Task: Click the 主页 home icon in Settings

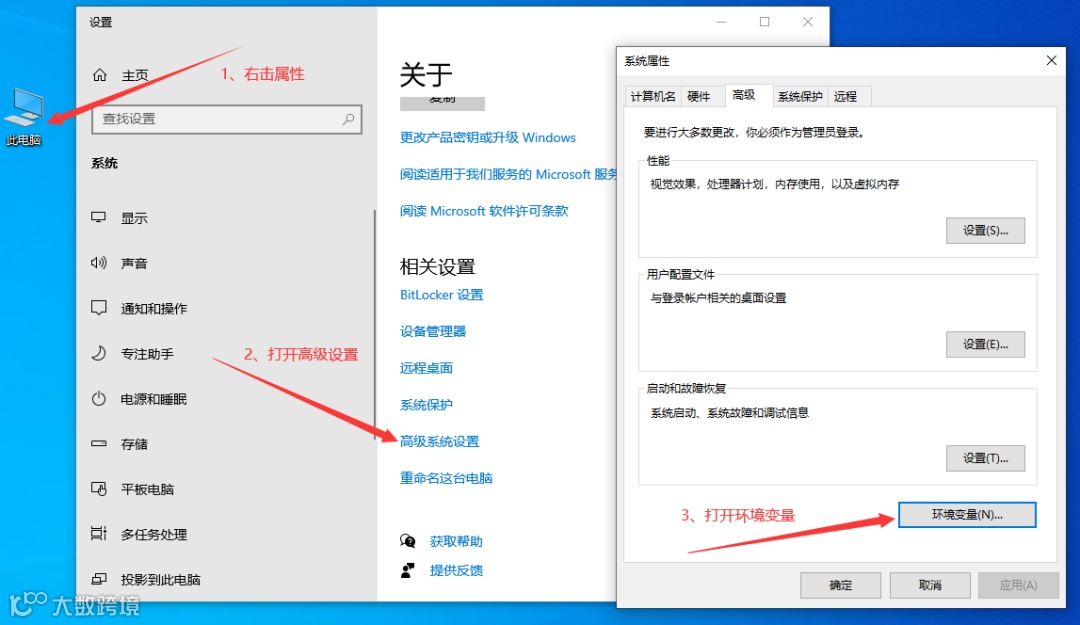Action: [x=100, y=74]
